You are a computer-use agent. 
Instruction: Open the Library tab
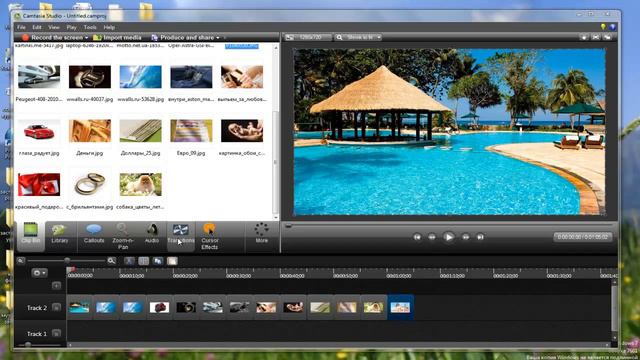pyautogui.click(x=60, y=234)
